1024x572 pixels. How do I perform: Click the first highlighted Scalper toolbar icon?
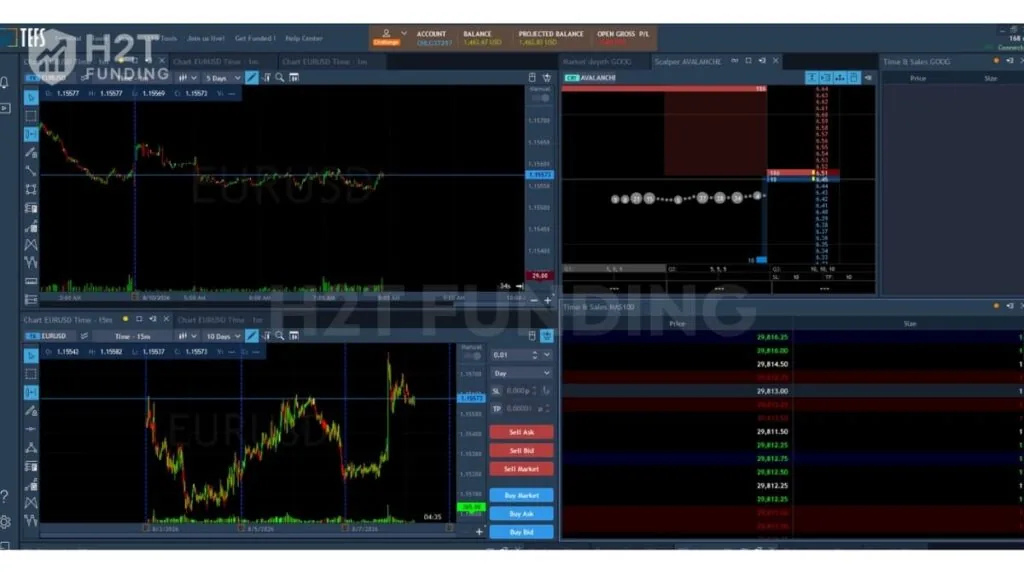point(812,78)
